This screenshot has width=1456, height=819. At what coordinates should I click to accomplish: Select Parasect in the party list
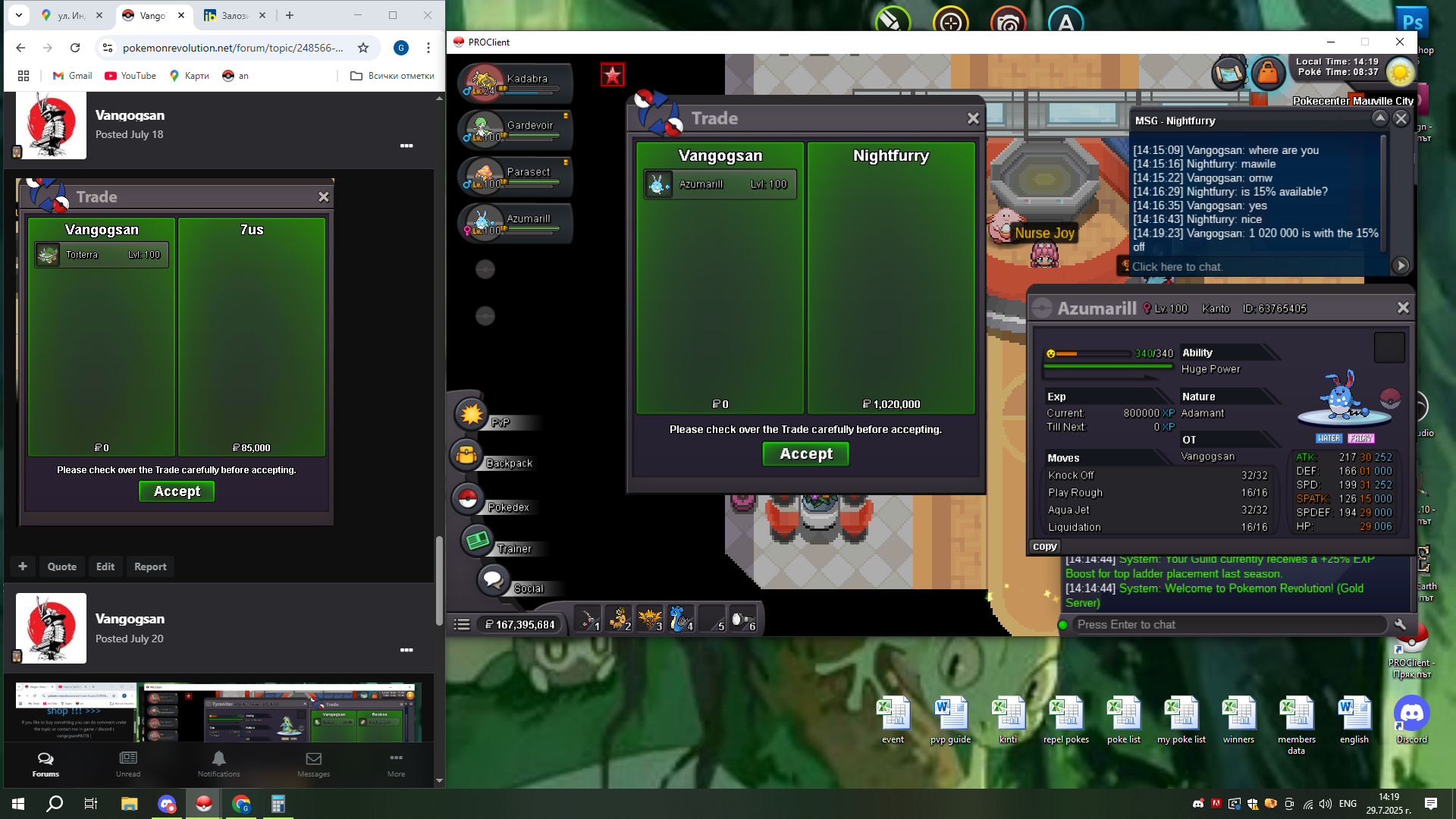515,176
